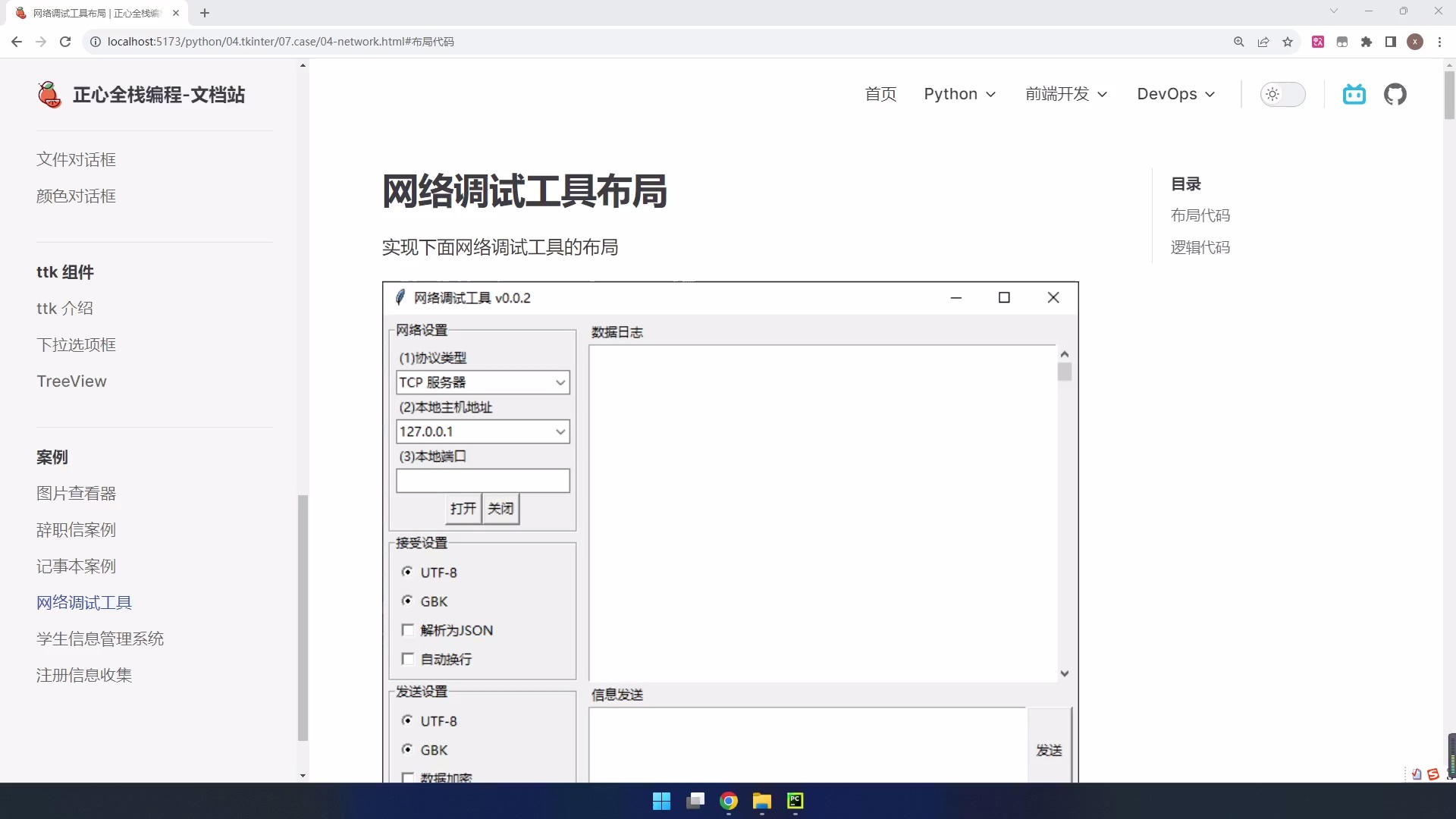This screenshot has width=1456, height=819.
Task: Enable the 自动换行 checkbox
Action: tap(408, 658)
